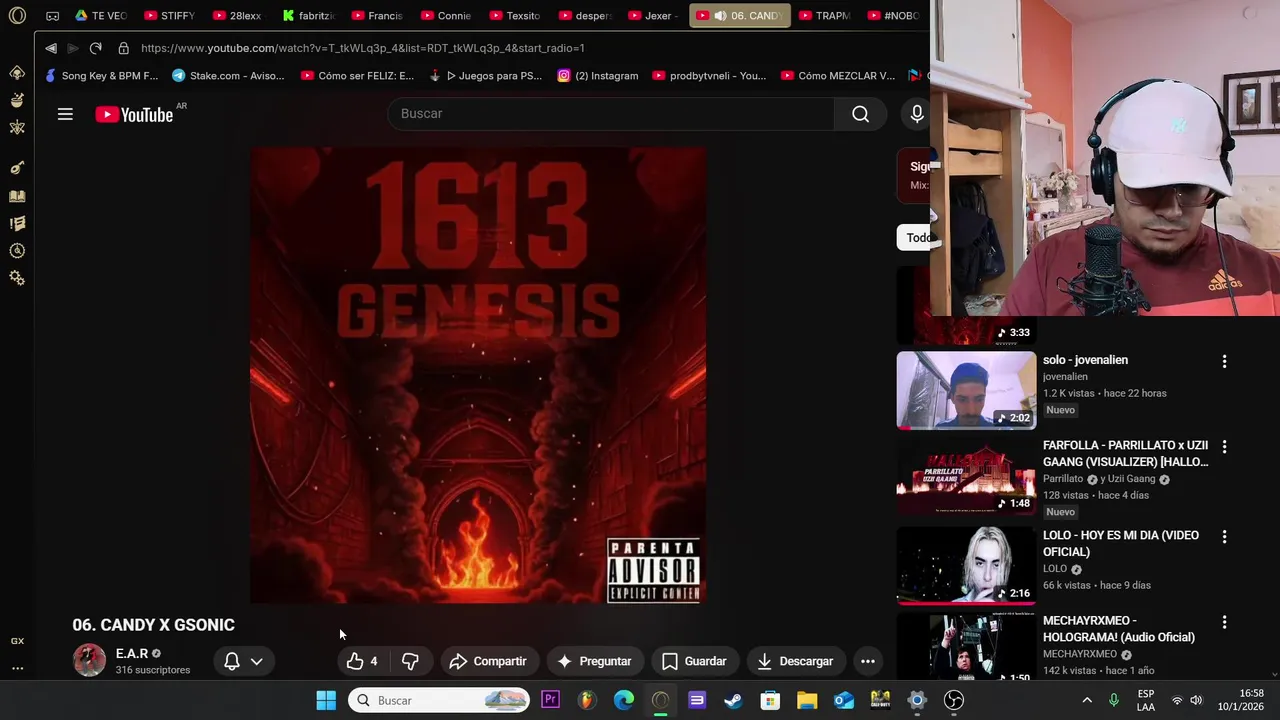
Task: Start voice search with the microphone
Action: (x=916, y=114)
